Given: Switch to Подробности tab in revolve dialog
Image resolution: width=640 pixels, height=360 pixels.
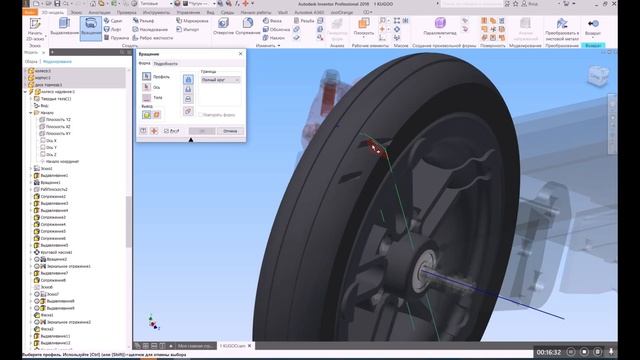Looking at the screenshot, I should pos(166,64).
